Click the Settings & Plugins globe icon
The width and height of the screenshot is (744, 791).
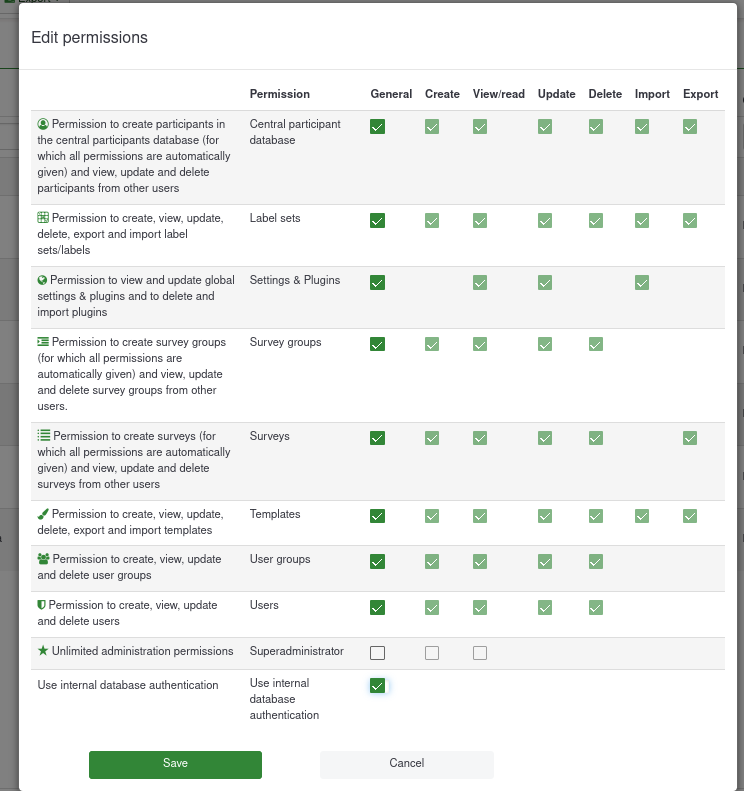point(42,281)
